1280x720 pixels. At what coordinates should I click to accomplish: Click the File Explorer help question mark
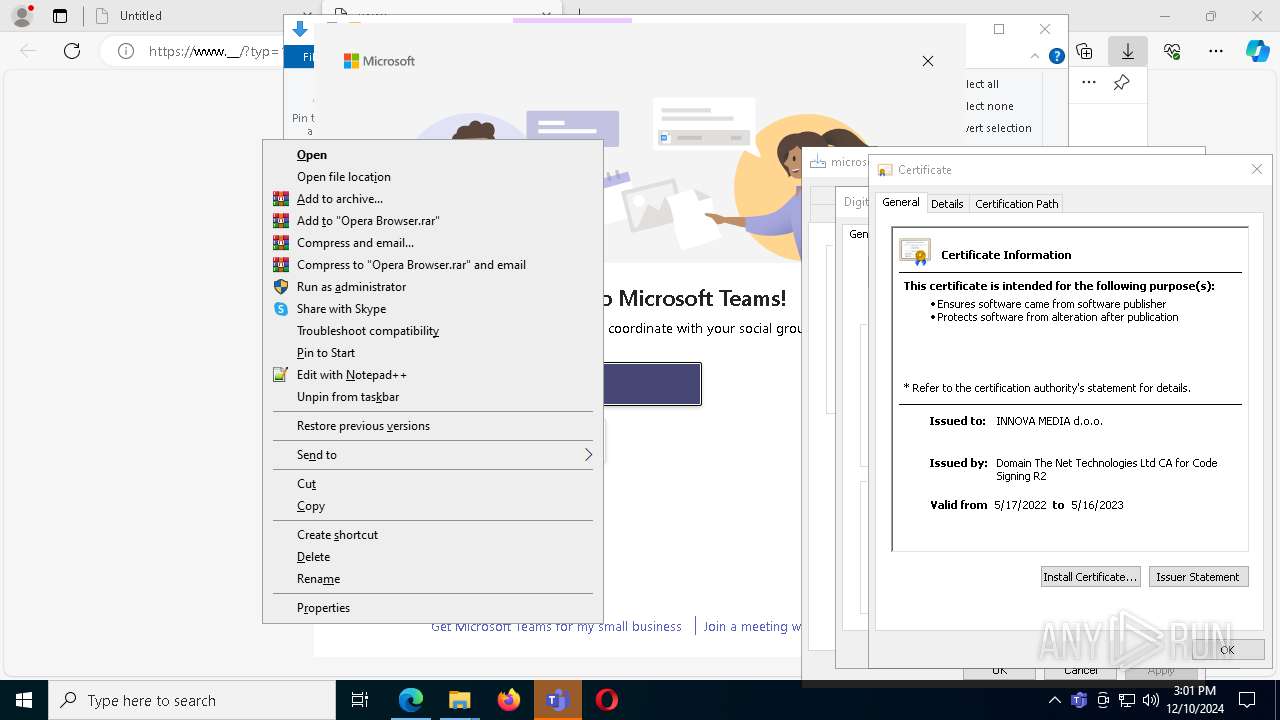[1056, 57]
